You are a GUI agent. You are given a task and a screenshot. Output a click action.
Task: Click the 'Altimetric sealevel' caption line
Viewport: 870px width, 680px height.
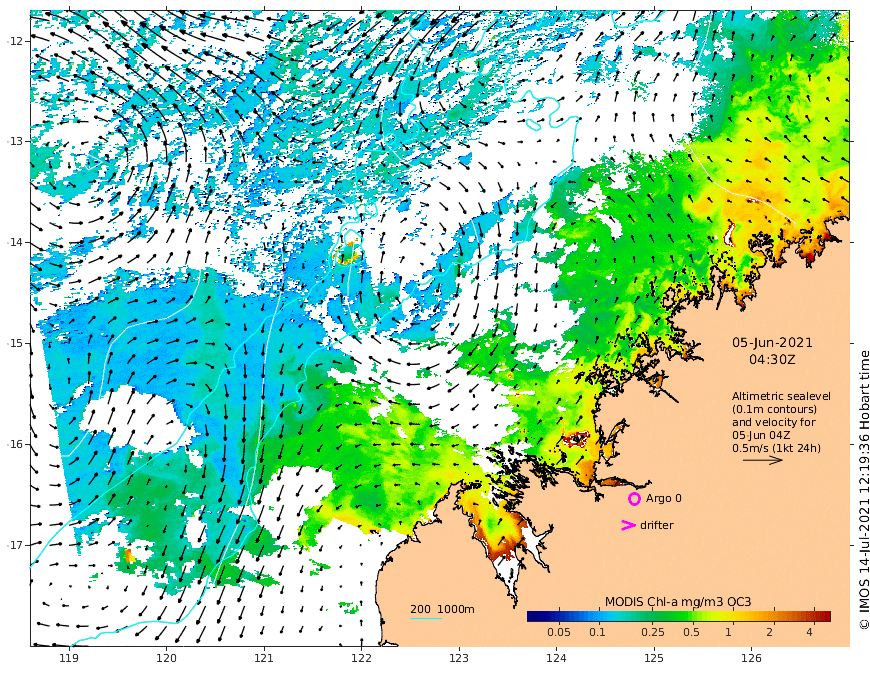pos(781,396)
